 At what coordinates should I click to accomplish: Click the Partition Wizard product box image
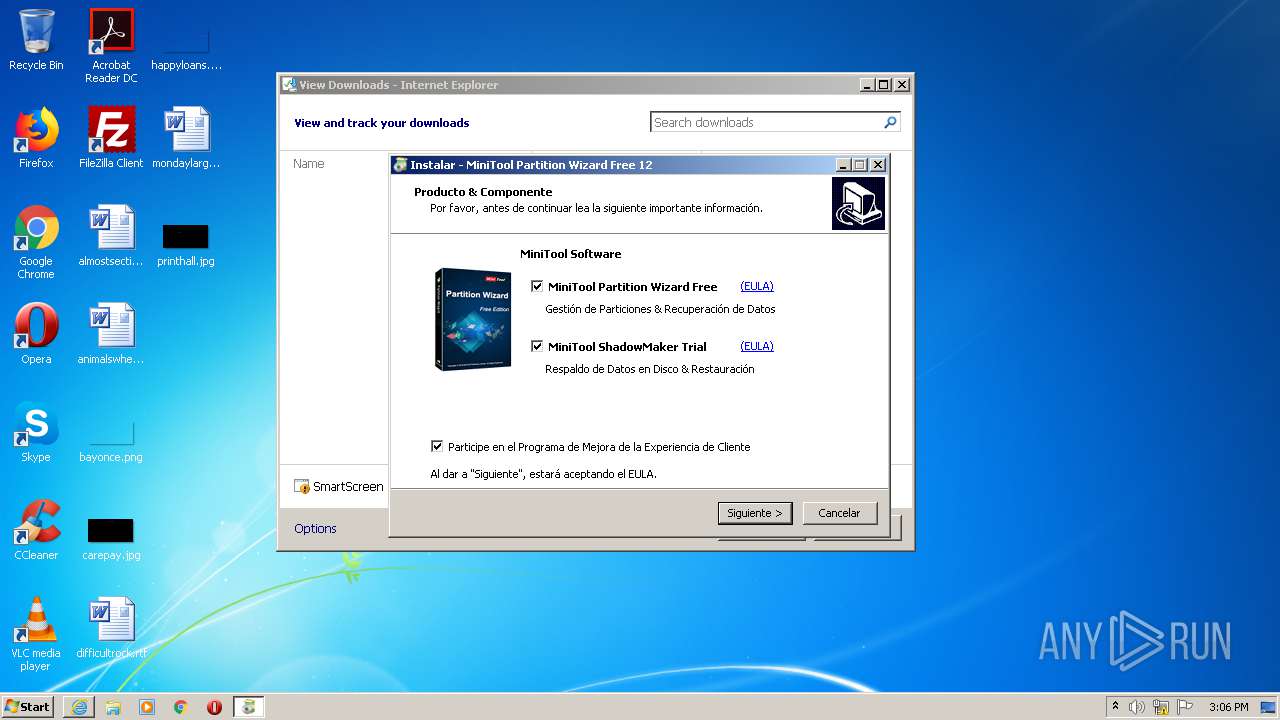[x=473, y=320]
